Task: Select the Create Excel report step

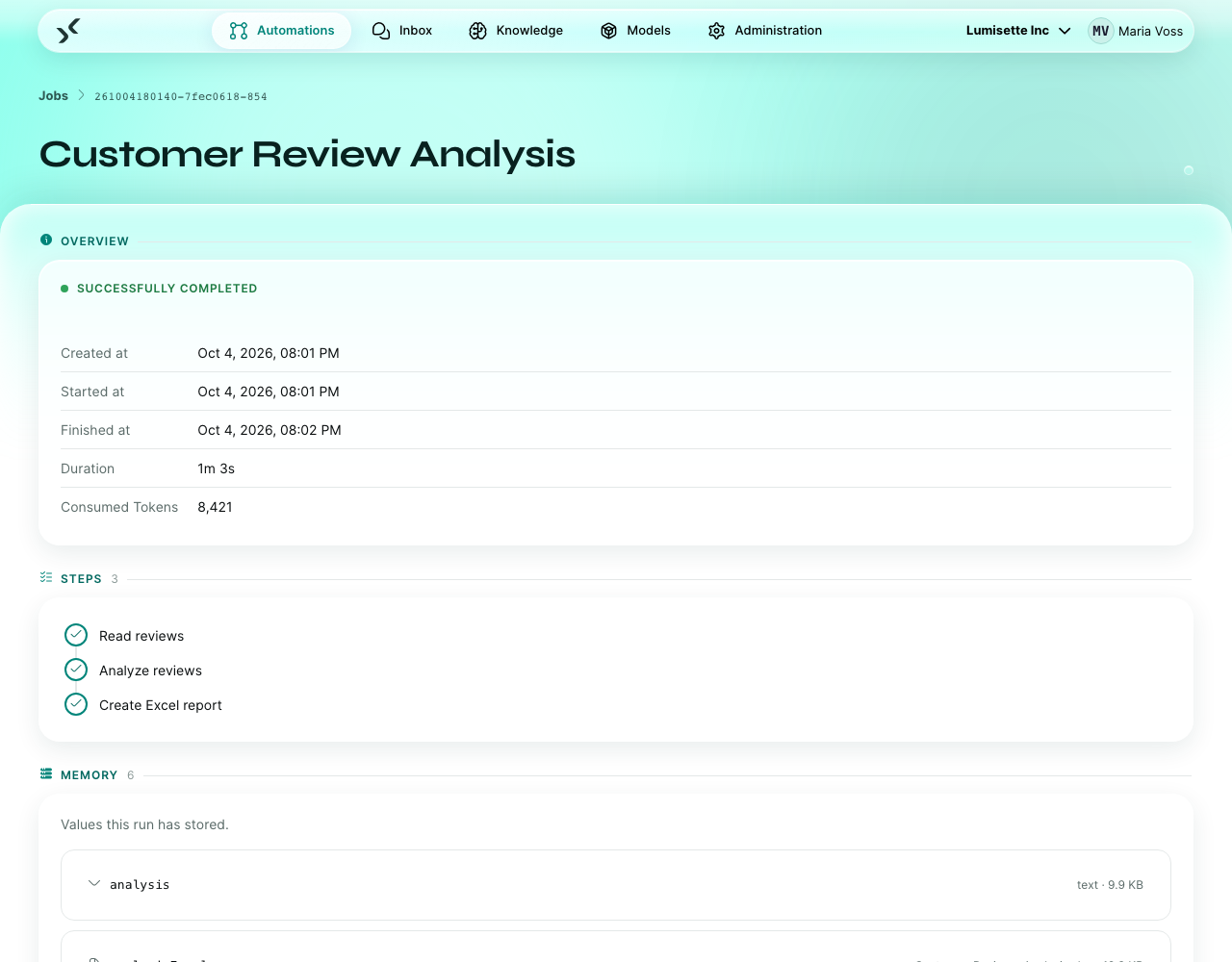Action: (x=161, y=705)
